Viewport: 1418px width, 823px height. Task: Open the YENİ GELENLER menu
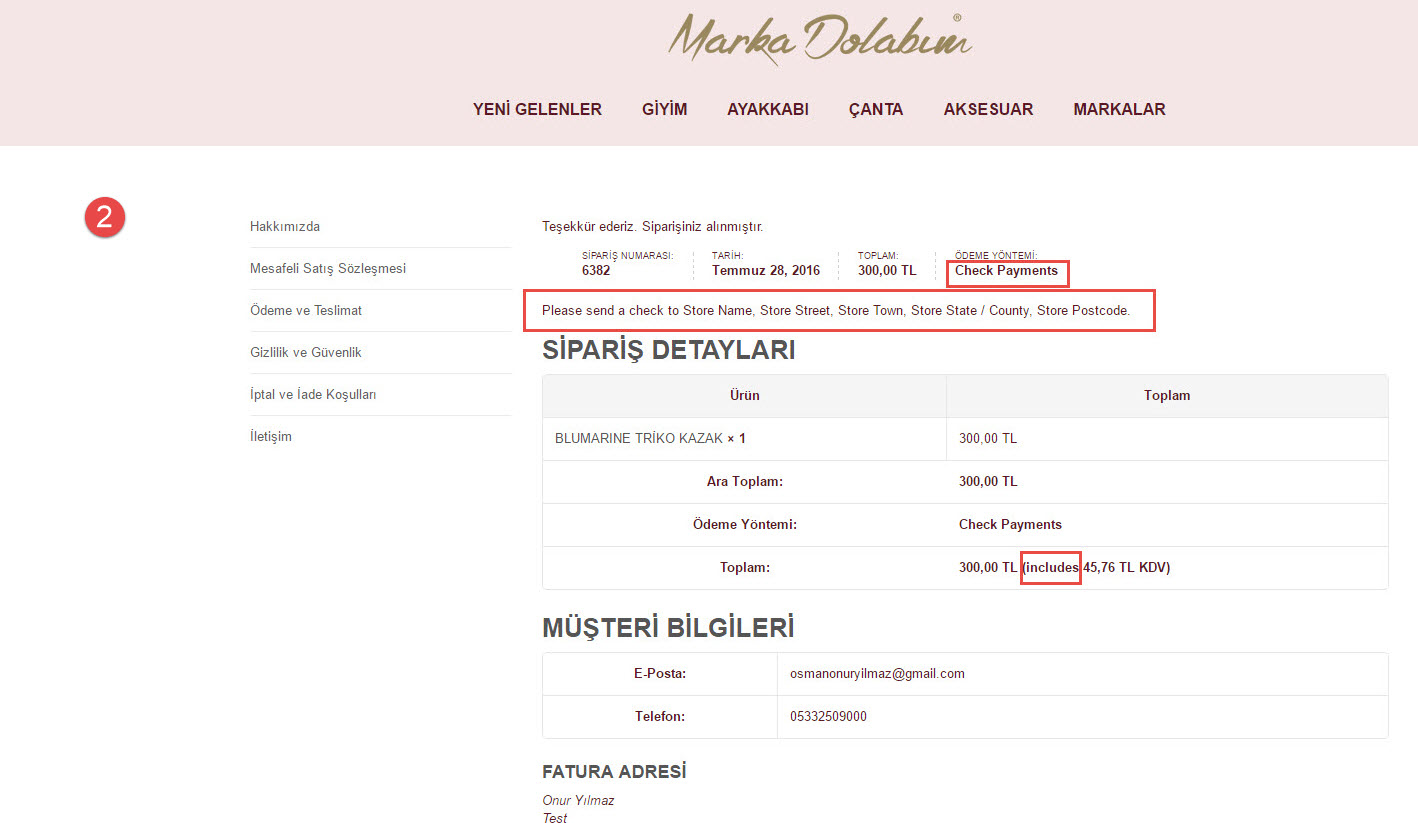pos(537,110)
